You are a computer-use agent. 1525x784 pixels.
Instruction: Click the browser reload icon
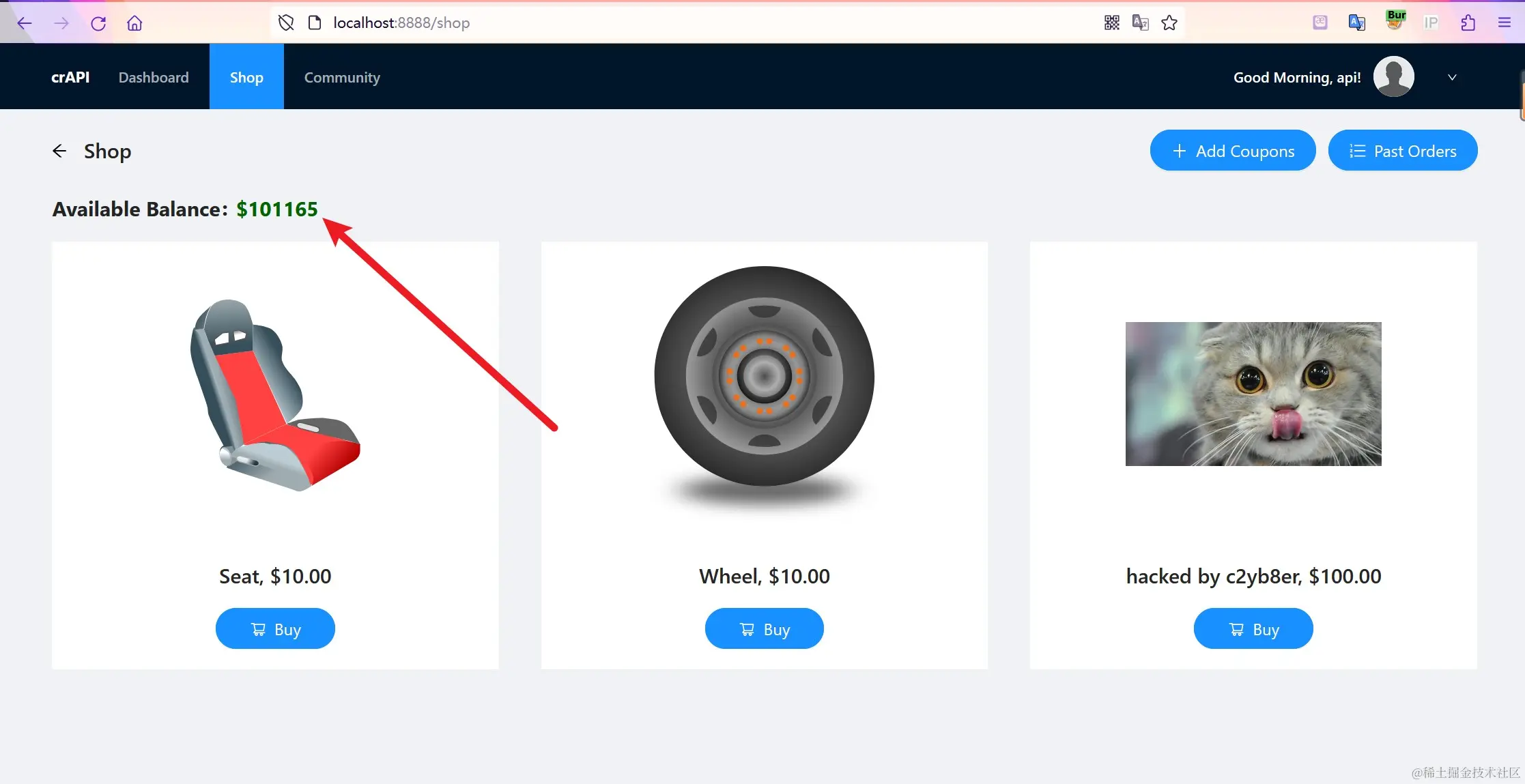(x=98, y=23)
